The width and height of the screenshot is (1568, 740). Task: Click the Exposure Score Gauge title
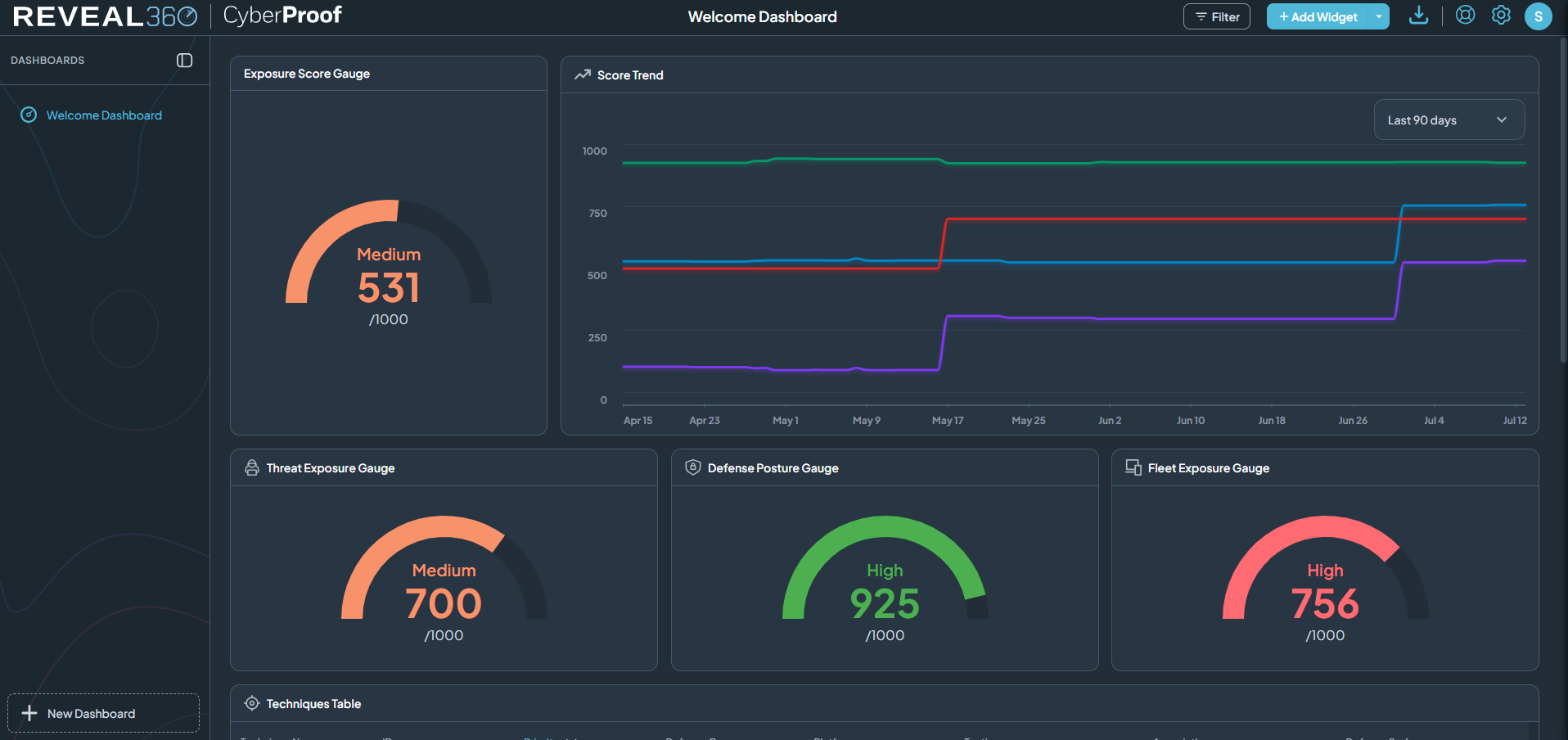point(307,74)
